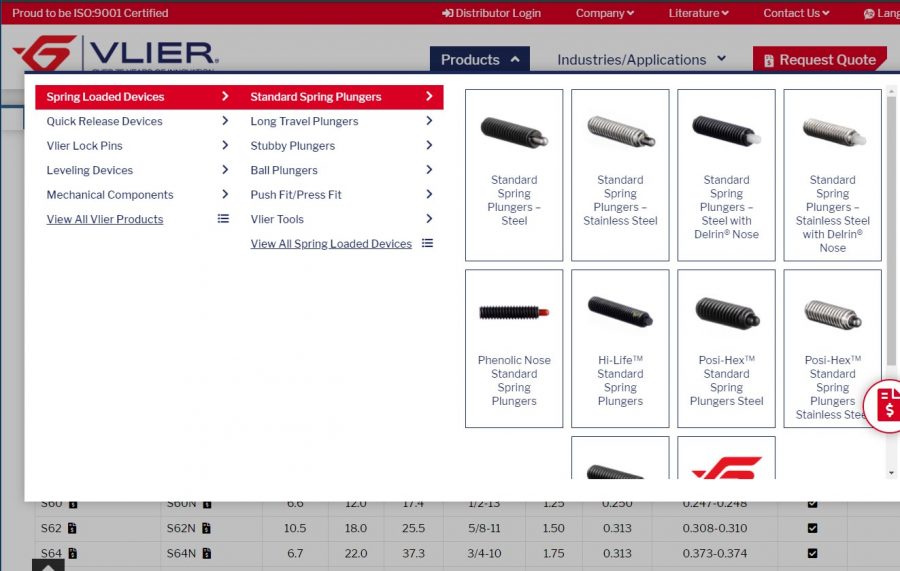Click the quote icon next to S62
The width and height of the screenshot is (900, 571).
coord(72,528)
